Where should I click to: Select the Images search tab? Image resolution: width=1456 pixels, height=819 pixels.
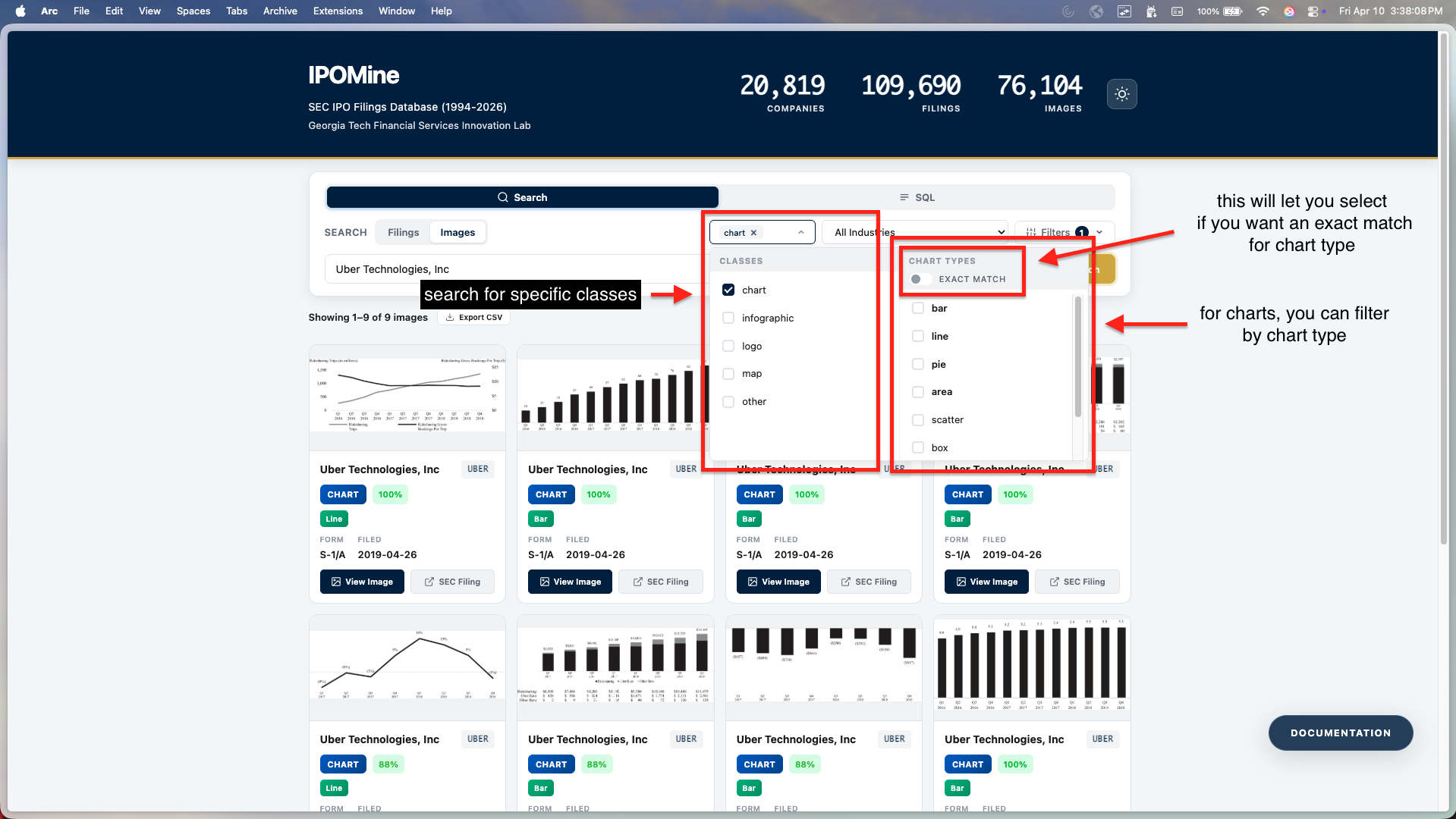point(458,232)
